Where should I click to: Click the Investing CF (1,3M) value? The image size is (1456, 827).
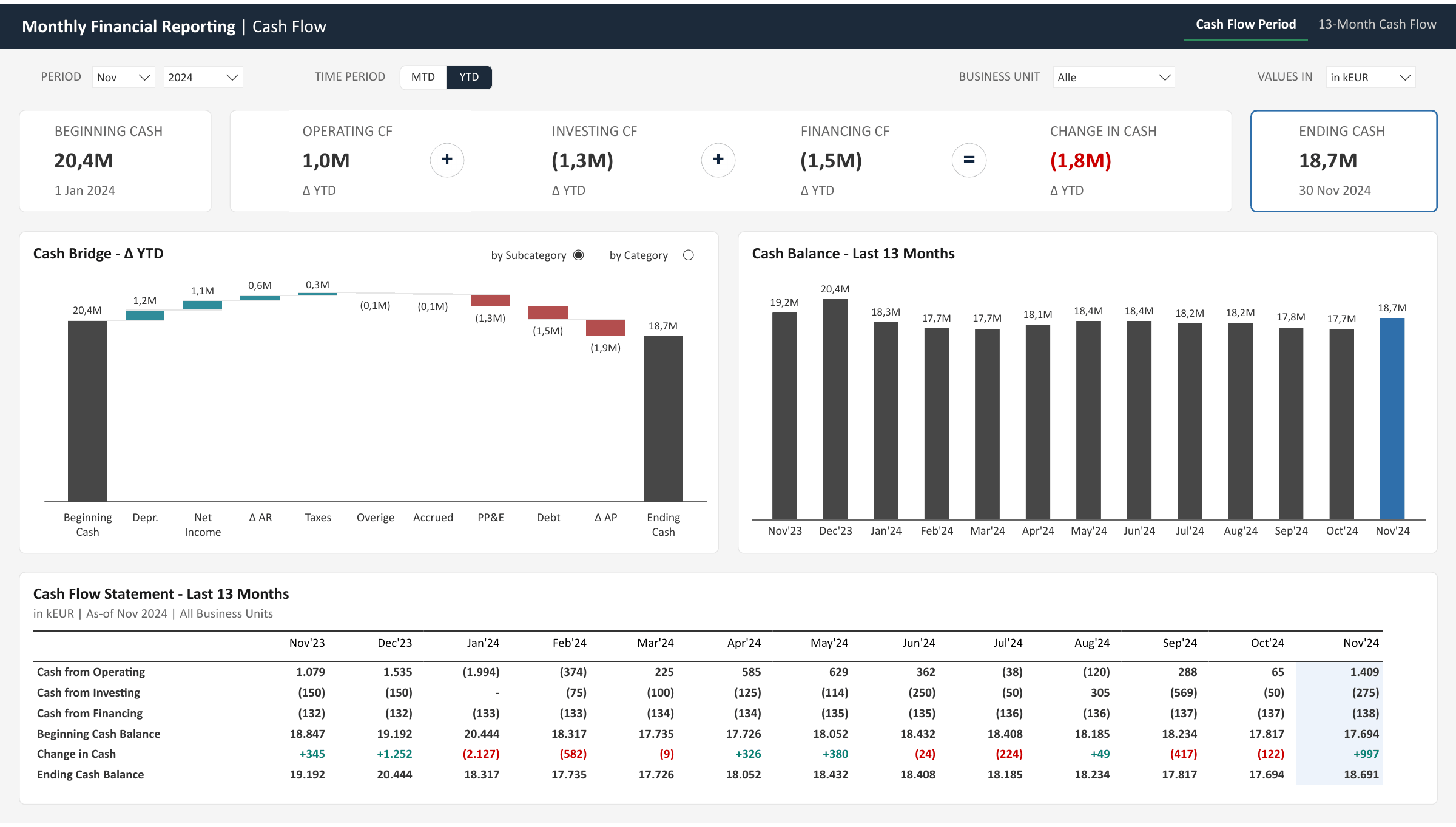(x=582, y=161)
